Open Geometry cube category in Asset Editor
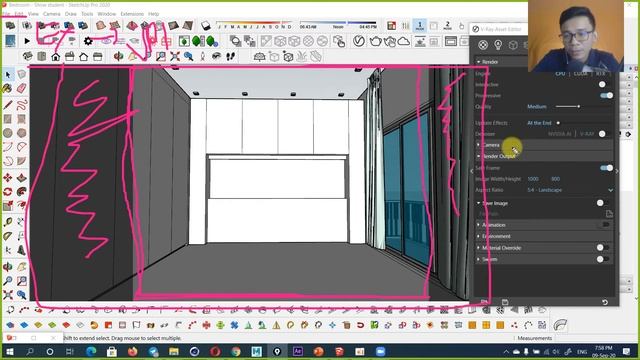This screenshot has width=640, height=360. [513, 45]
